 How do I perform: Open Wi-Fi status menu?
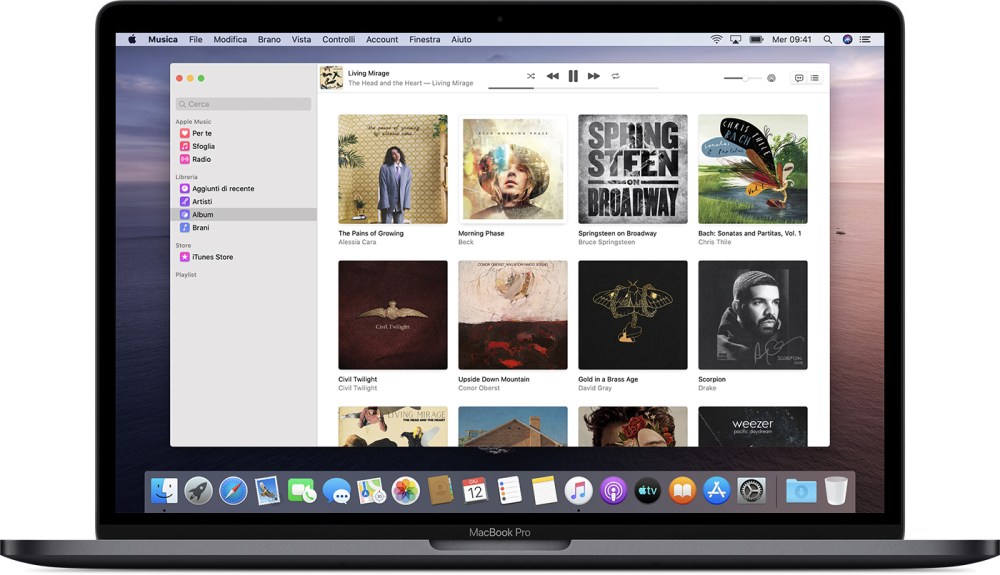pos(717,40)
